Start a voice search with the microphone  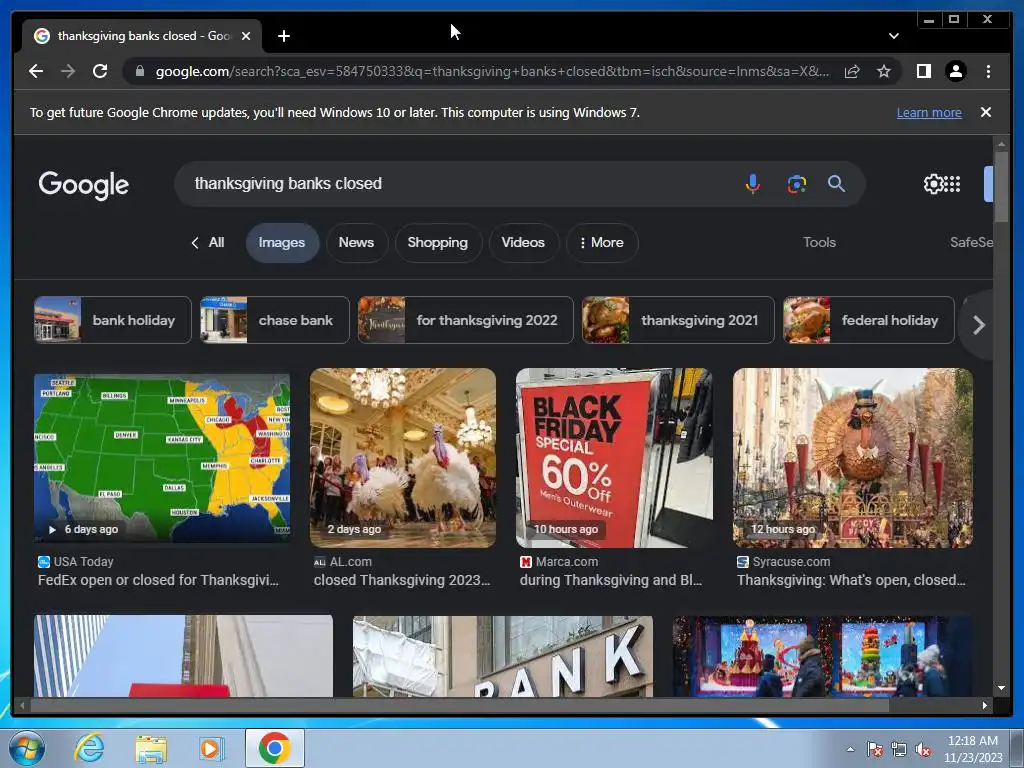752,184
